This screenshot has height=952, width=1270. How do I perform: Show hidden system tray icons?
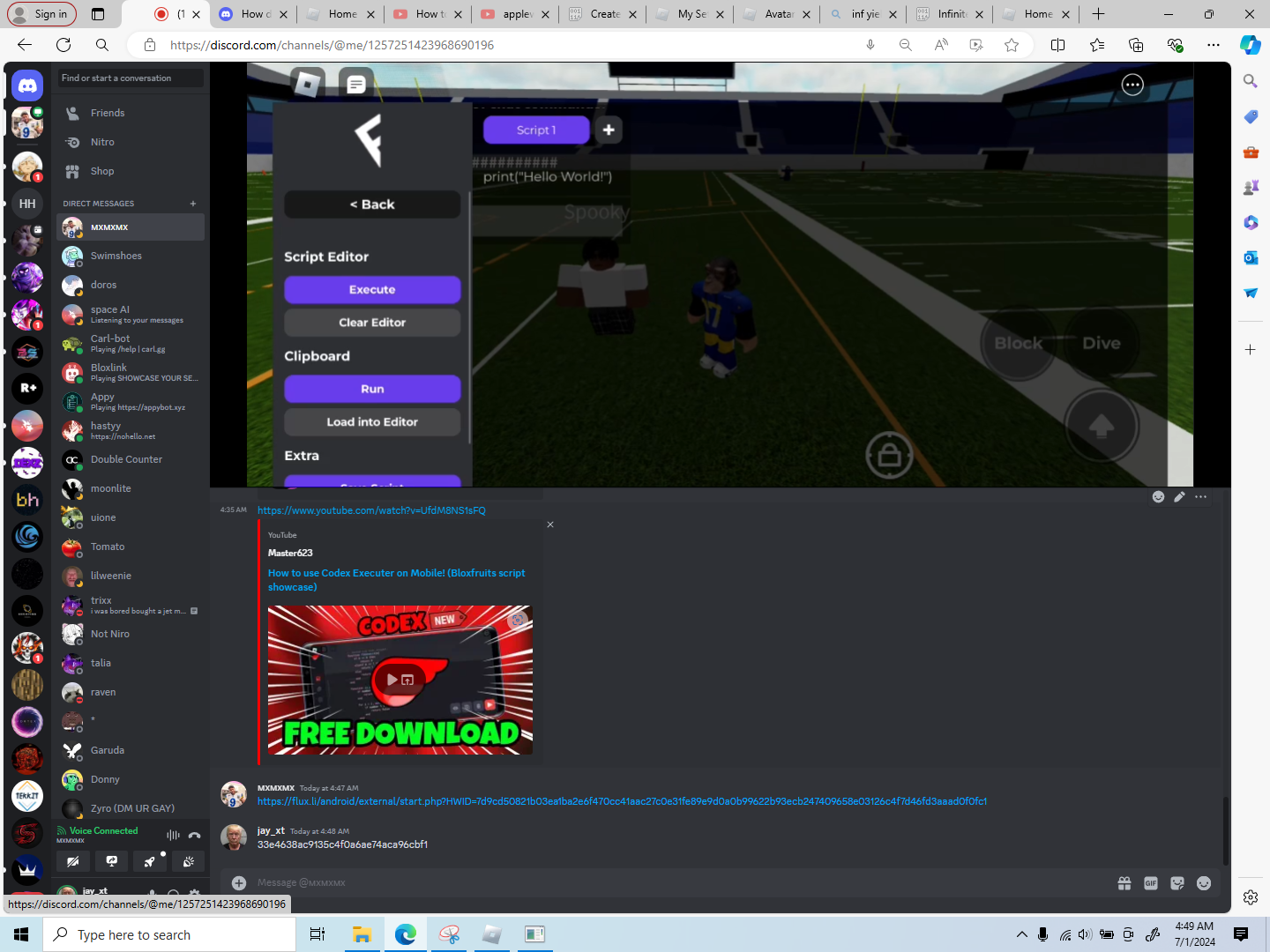[x=1021, y=934]
